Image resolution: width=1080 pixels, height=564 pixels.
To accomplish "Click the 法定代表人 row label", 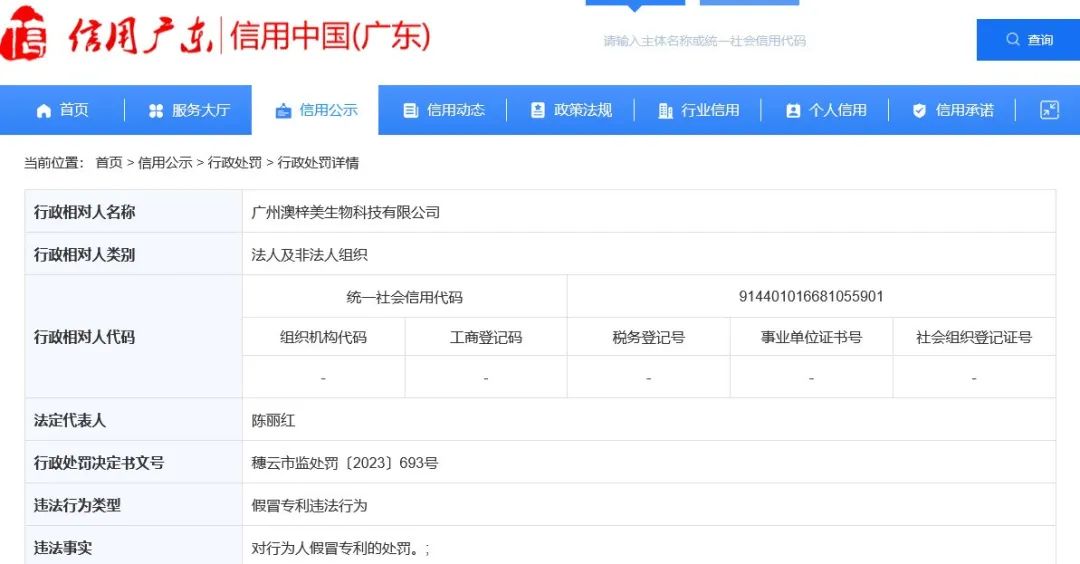I will [x=70, y=421].
